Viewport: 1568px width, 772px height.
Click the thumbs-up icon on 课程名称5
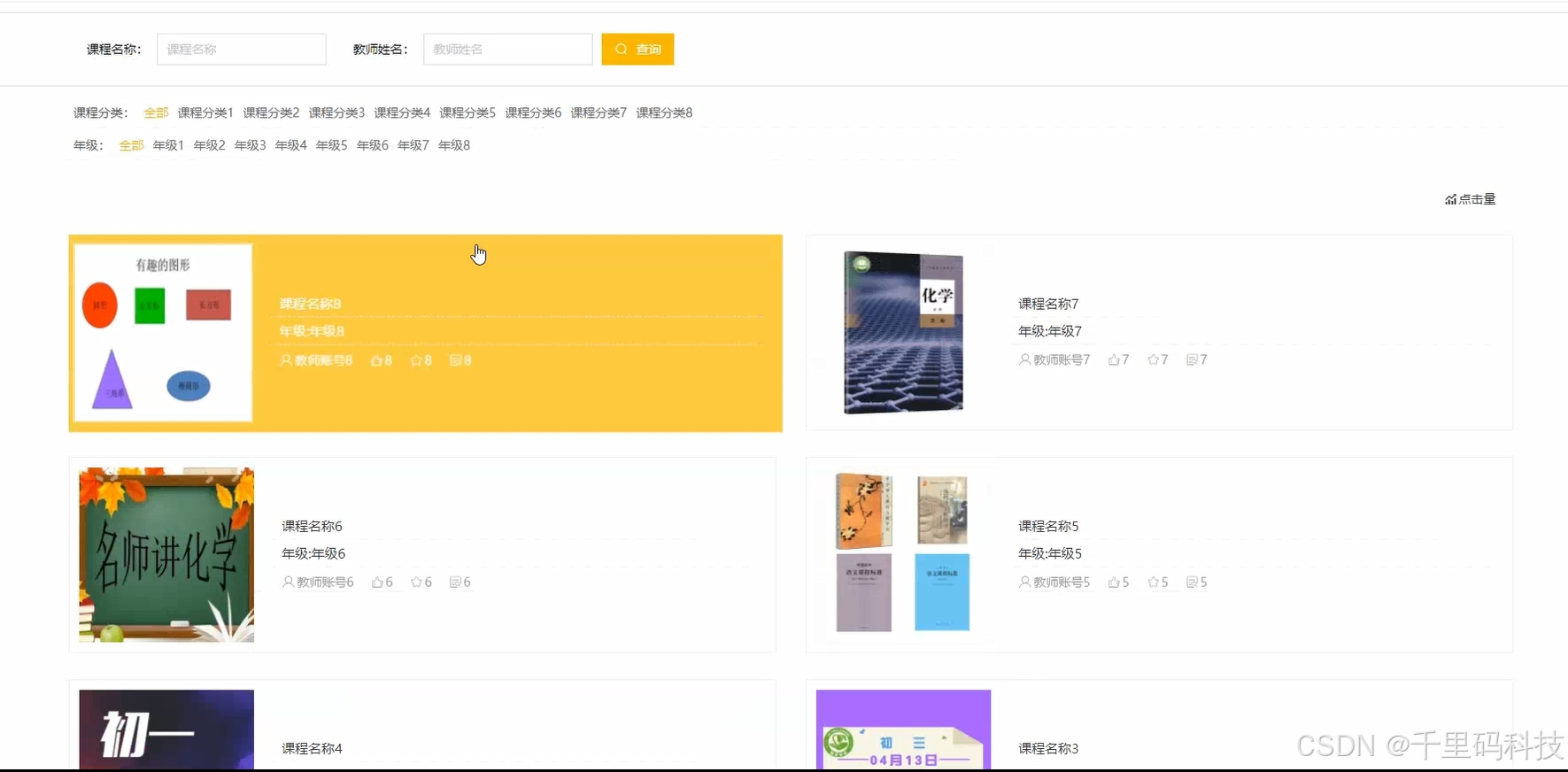tap(1114, 582)
